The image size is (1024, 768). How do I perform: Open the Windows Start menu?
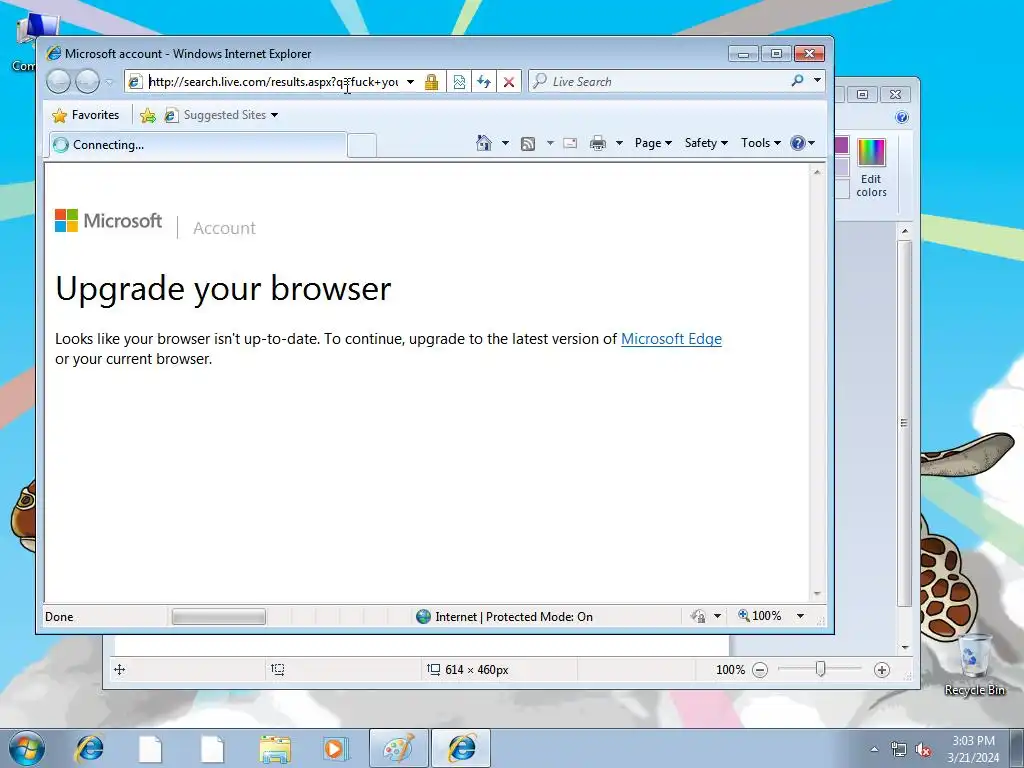(27, 749)
